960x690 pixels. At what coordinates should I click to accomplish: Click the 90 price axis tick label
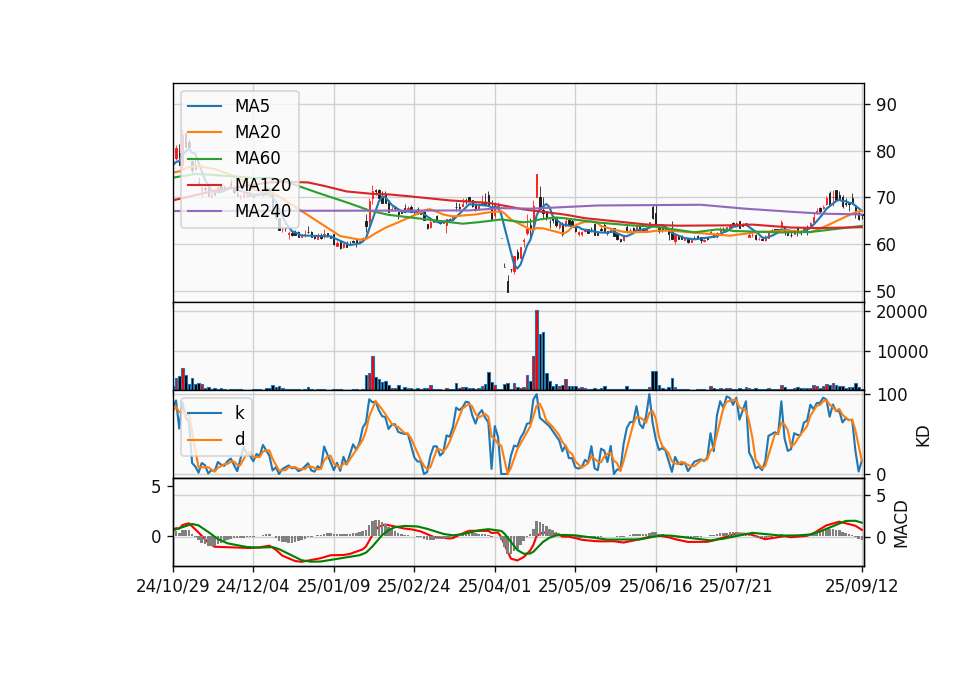click(886, 105)
